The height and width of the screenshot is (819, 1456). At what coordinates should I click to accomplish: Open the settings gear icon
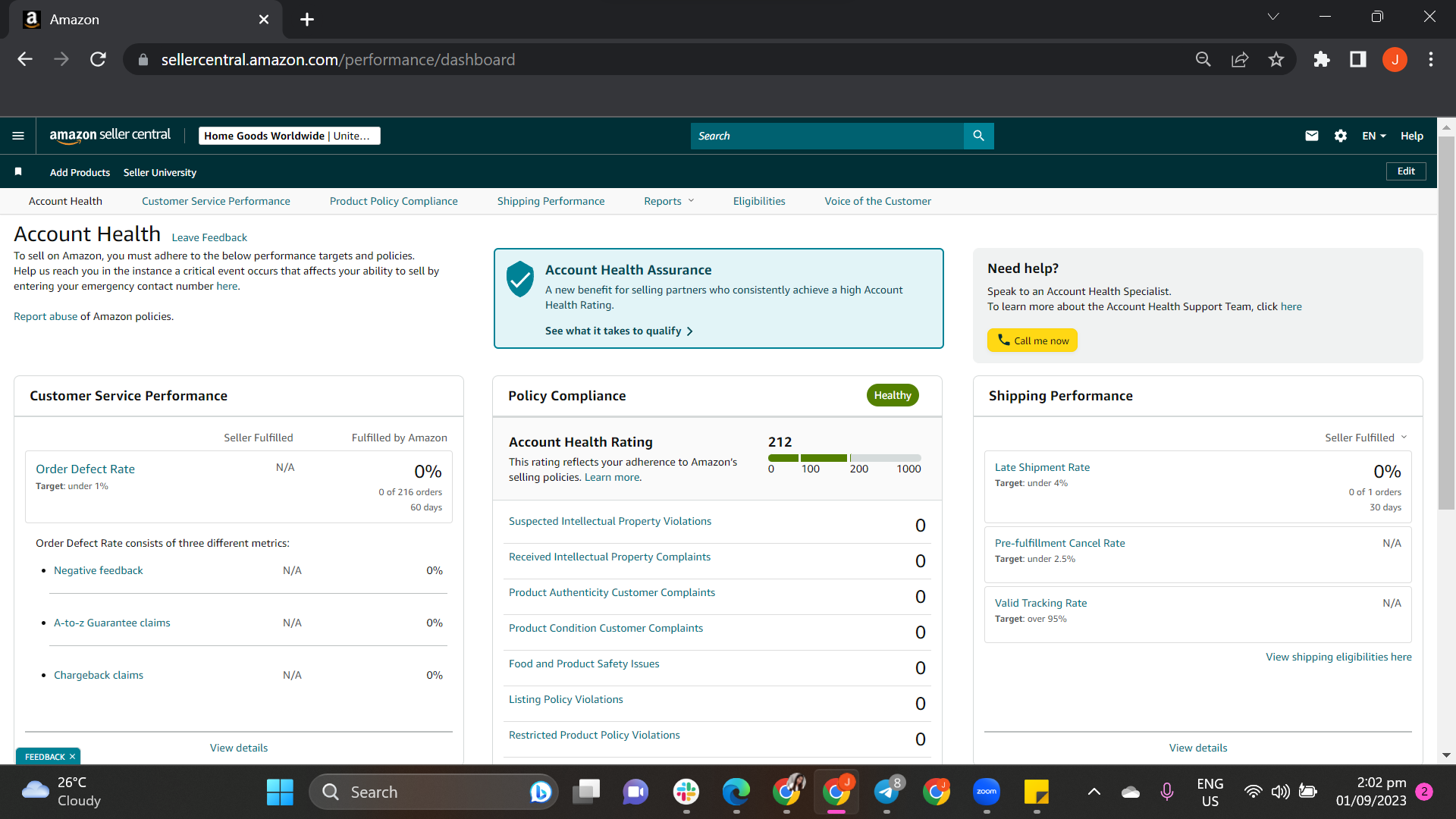click(x=1341, y=136)
